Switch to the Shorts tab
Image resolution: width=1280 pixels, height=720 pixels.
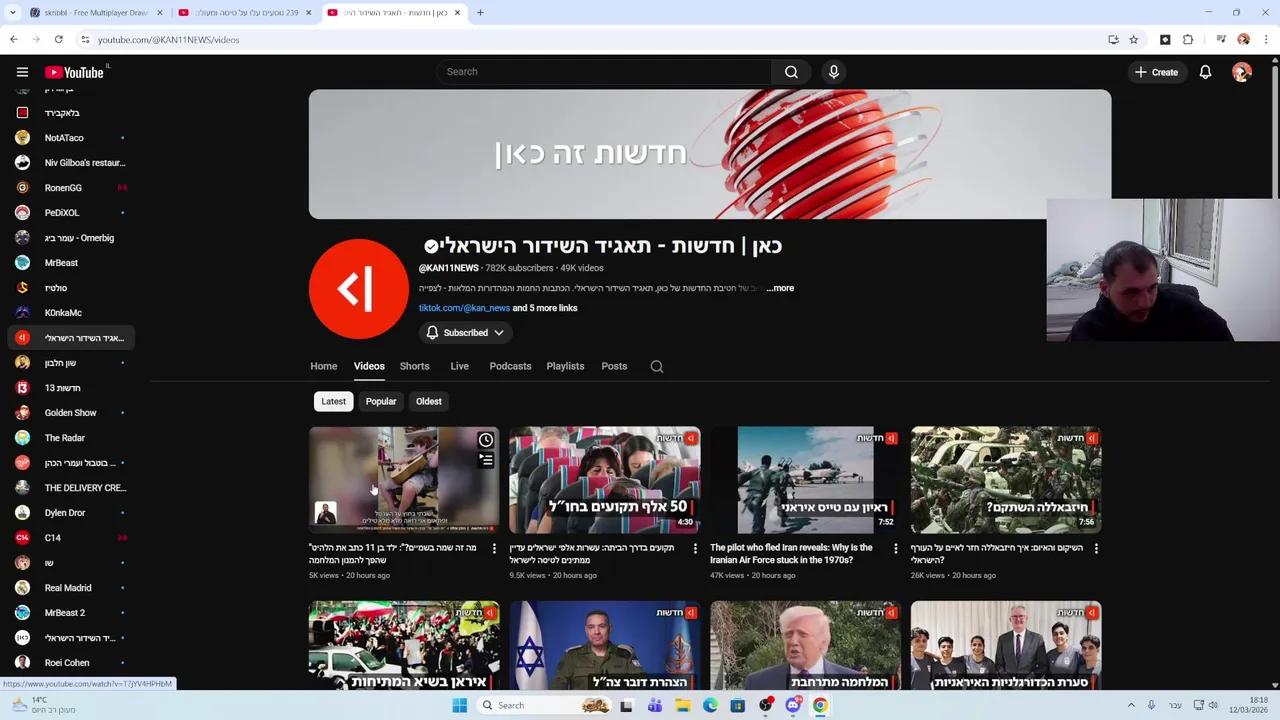414,366
